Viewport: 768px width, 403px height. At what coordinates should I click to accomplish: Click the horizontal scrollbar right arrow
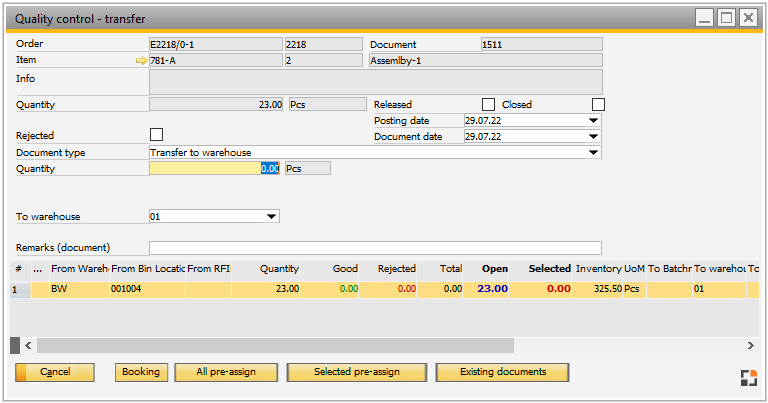coord(750,345)
